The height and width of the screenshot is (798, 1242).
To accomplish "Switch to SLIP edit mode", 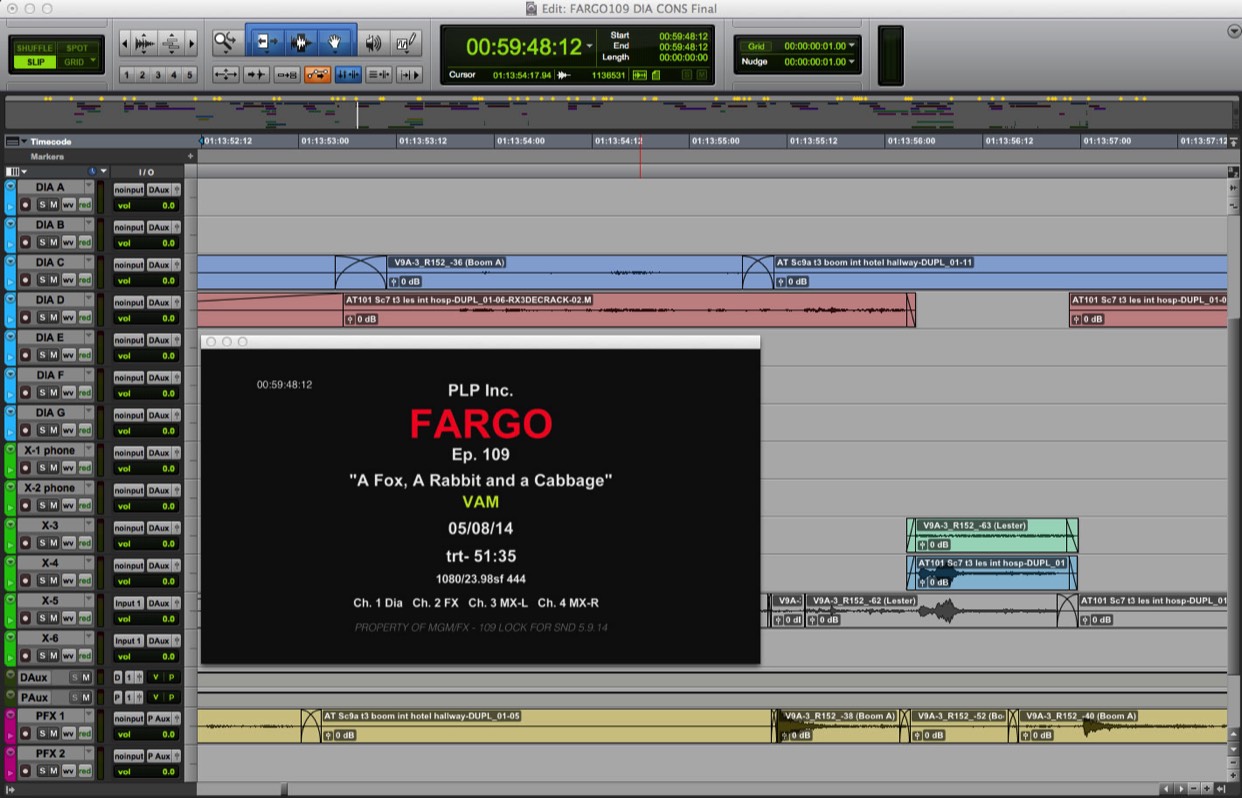I will tap(35, 62).
